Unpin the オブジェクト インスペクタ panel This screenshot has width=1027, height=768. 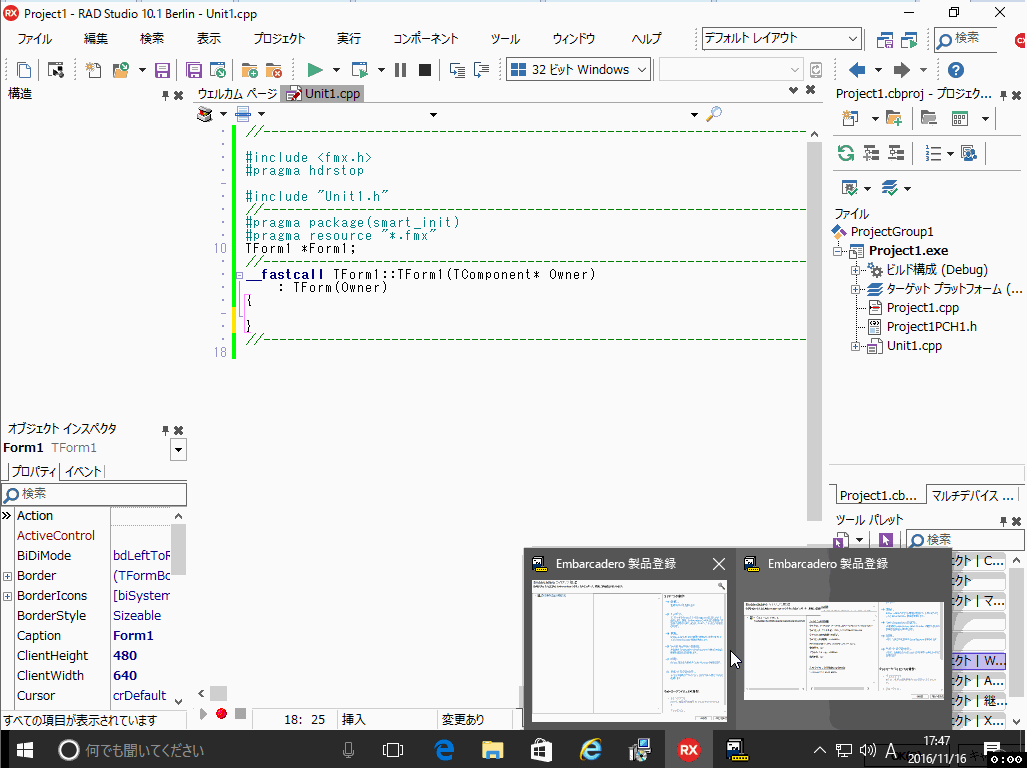pyautogui.click(x=163, y=430)
